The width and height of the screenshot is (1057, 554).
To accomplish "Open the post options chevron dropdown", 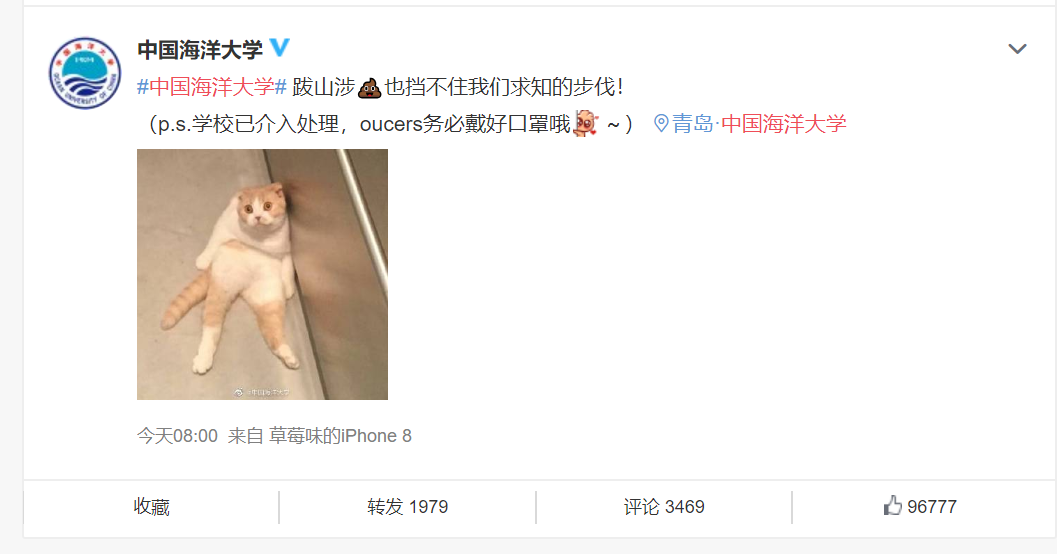I will pos(1017,49).
